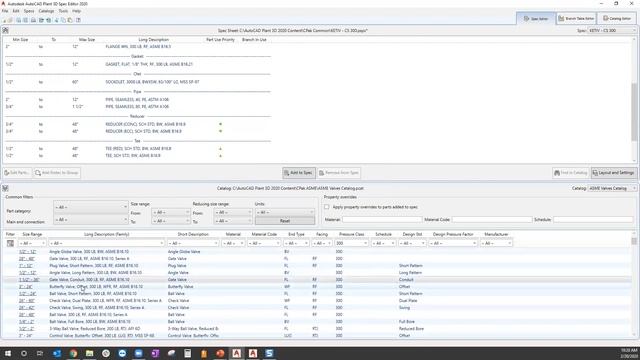Select the GASKET, FLAT row
Viewport: 640px width, 360px height.
pyautogui.click(x=138, y=64)
